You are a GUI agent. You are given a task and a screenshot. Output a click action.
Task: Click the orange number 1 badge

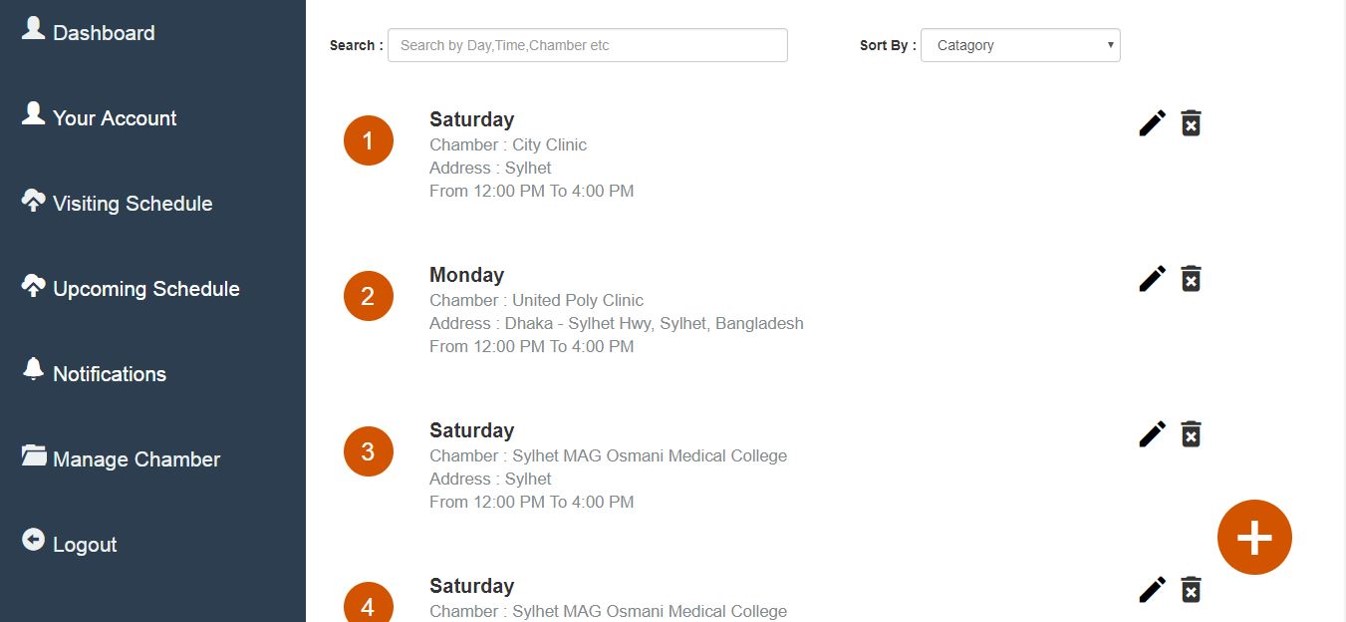[368, 141]
